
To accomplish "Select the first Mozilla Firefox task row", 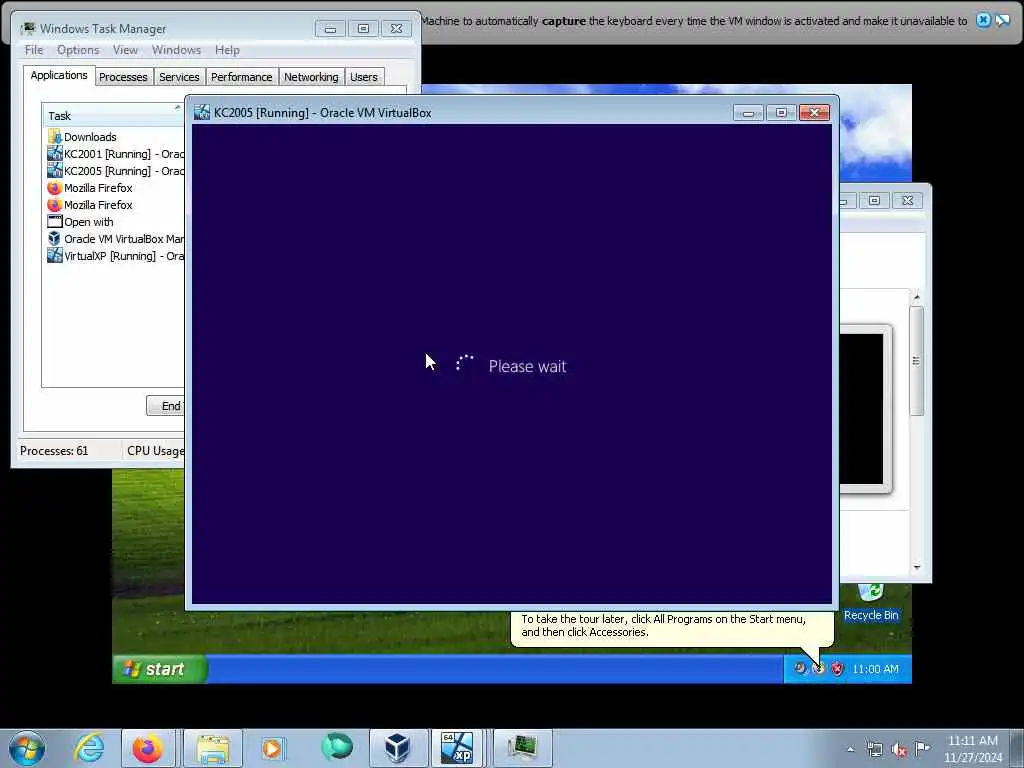I will click(x=114, y=188).
